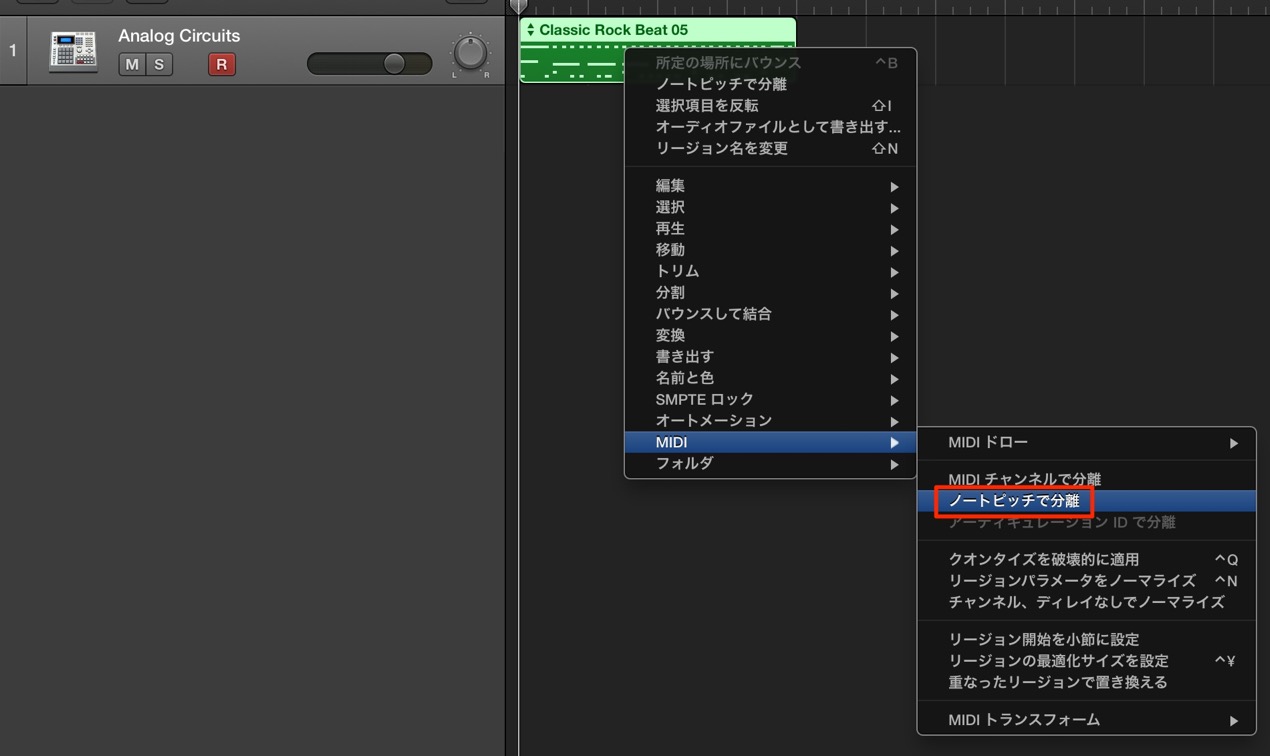Click the loop arrows icon on Classic Rock Beat 05
Viewport: 1270px width, 756px height.
(x=530, y=30)
